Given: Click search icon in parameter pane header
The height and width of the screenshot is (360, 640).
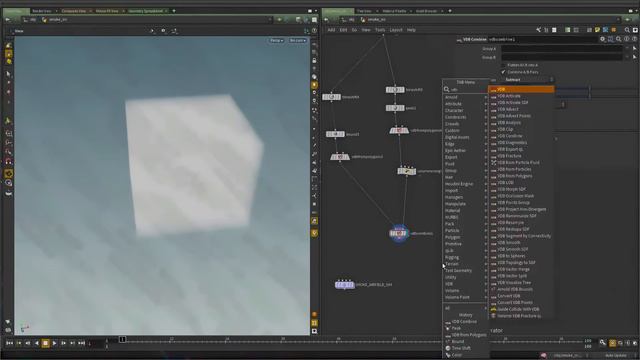Looking at the screenshot, I should pos(619,39).
